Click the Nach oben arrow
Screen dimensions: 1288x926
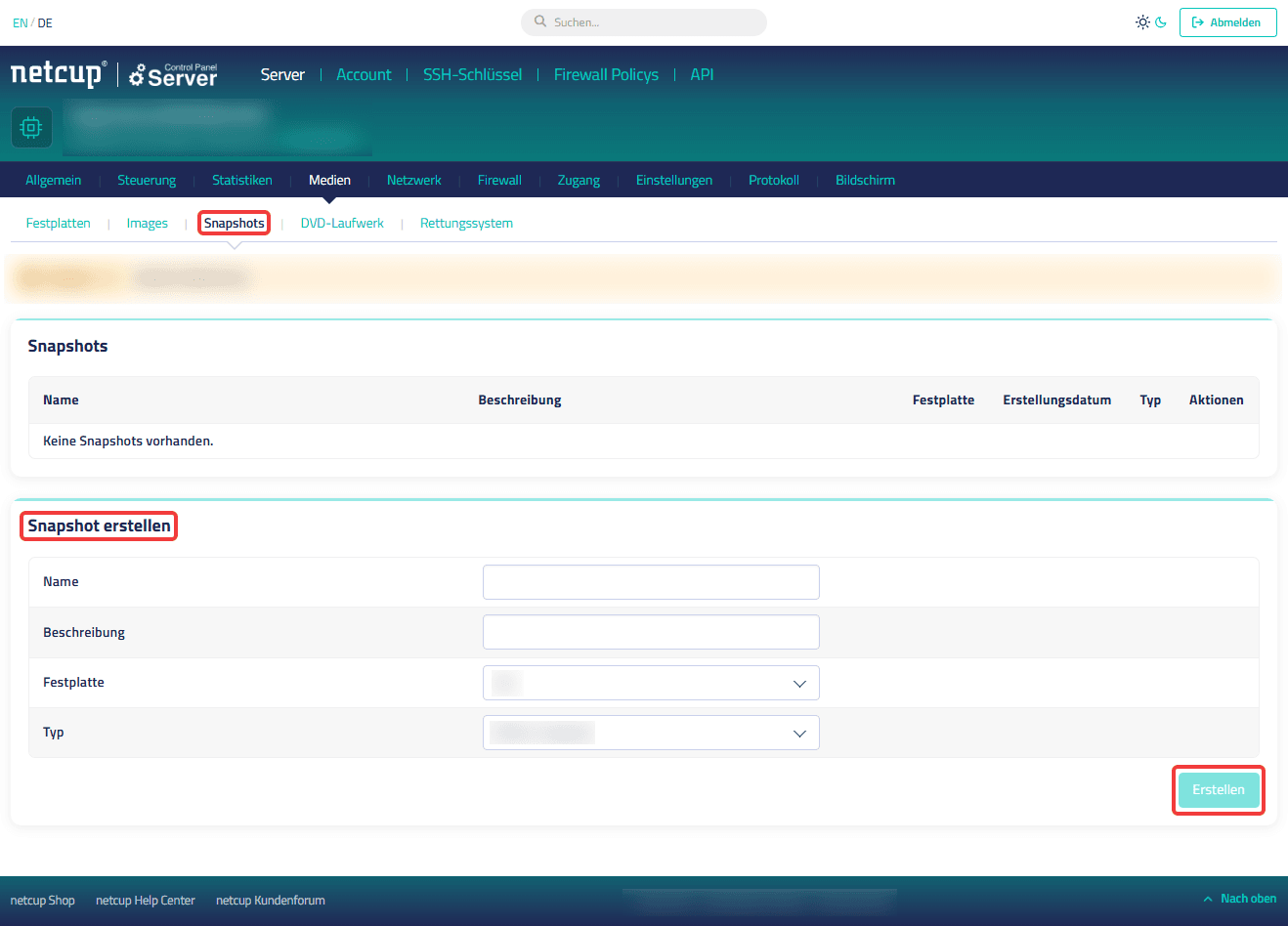tap(1209, 899)
